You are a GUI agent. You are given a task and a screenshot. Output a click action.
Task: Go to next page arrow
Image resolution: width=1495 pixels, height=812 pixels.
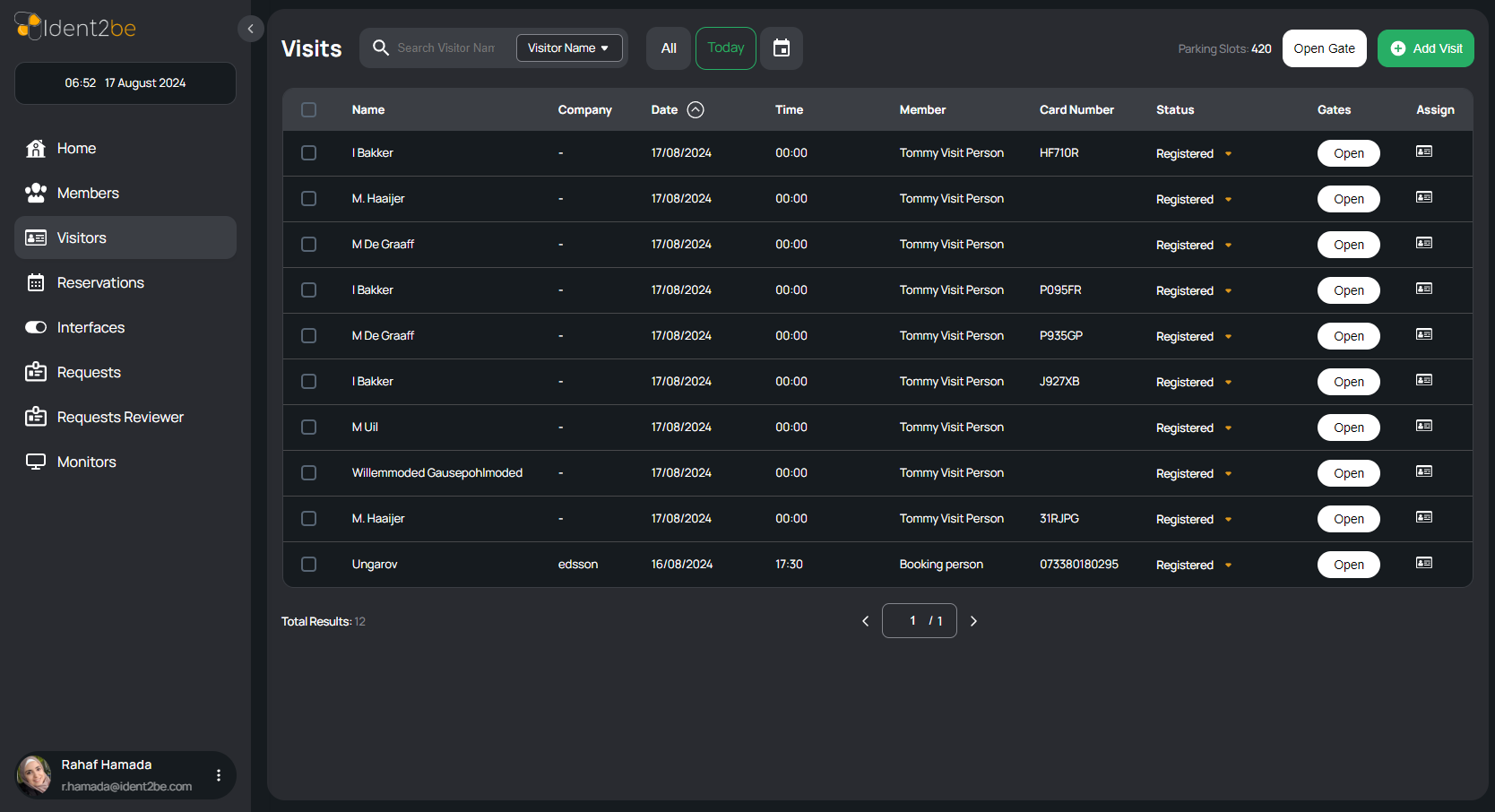(973, 621)
